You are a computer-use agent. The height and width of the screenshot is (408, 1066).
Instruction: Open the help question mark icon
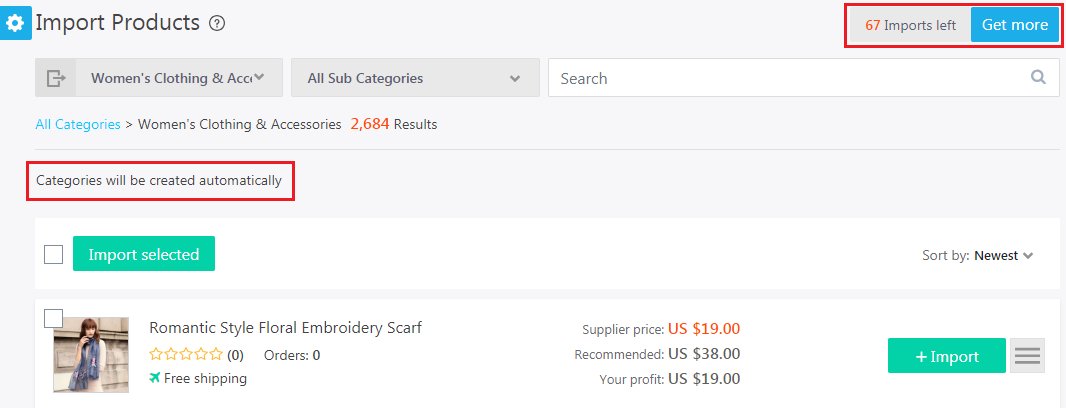217,24
